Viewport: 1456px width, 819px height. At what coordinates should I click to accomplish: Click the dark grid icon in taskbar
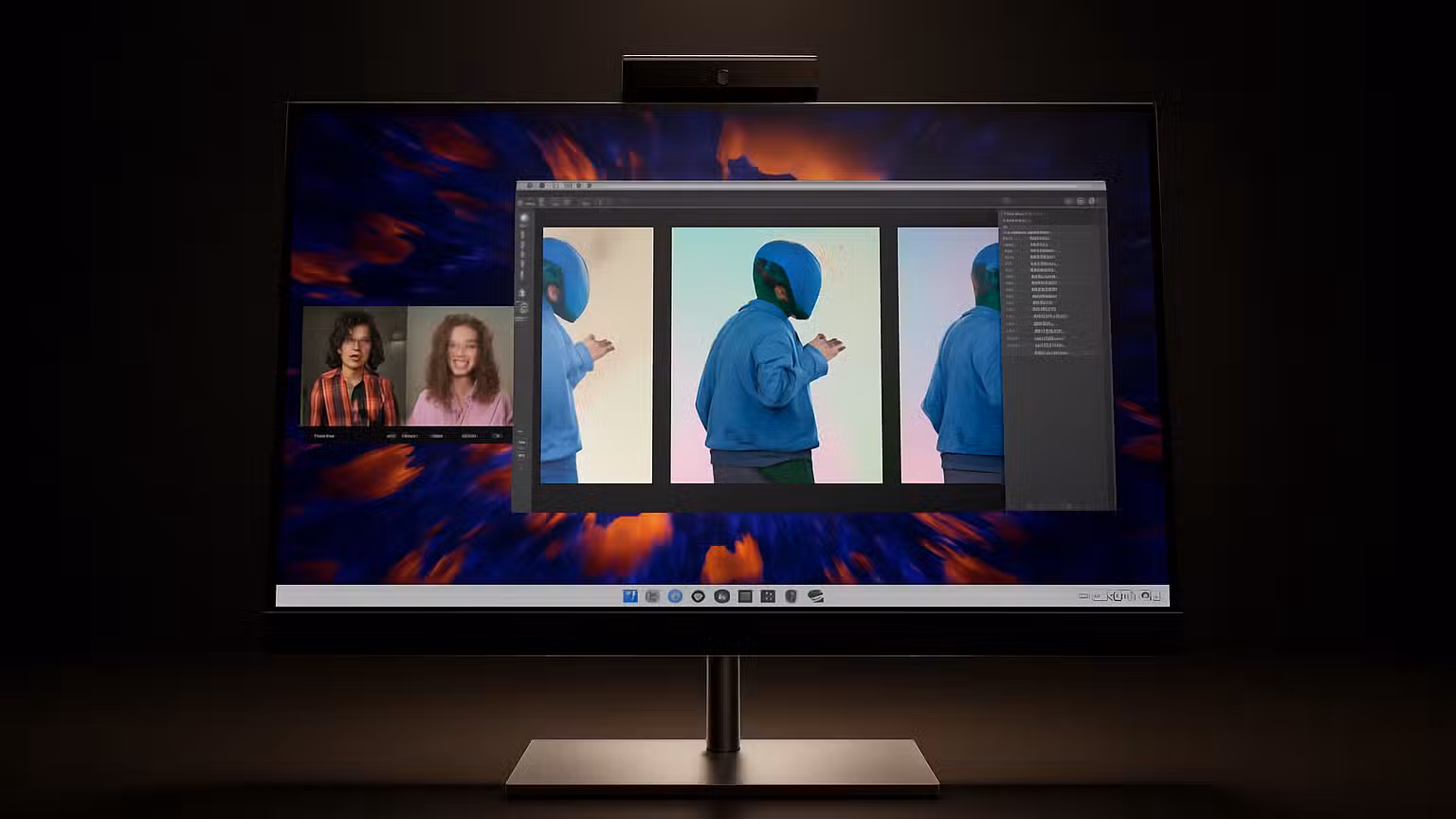pyautogui.click(x=768, y=596)
